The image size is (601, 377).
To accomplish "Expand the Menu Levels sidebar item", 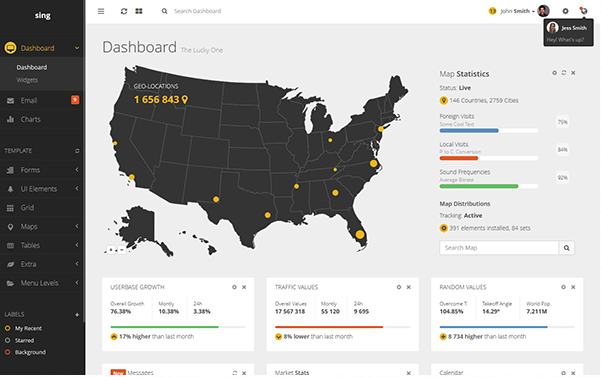I will 42,283.
